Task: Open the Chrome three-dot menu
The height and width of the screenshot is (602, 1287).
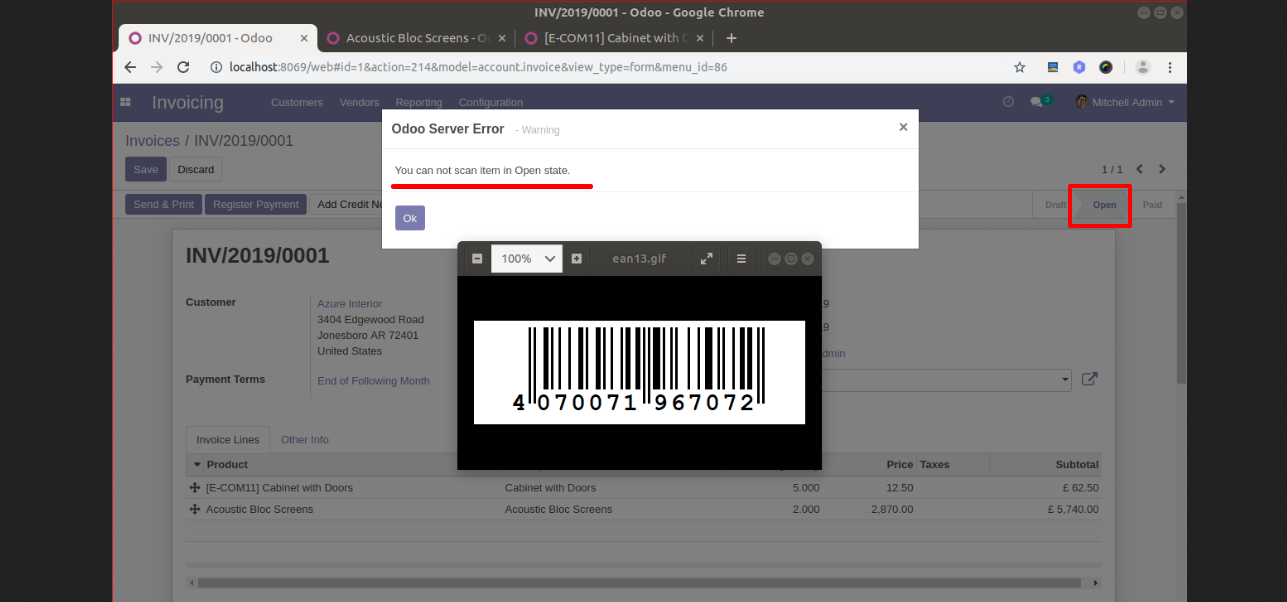Action: tap(1169, 67)
